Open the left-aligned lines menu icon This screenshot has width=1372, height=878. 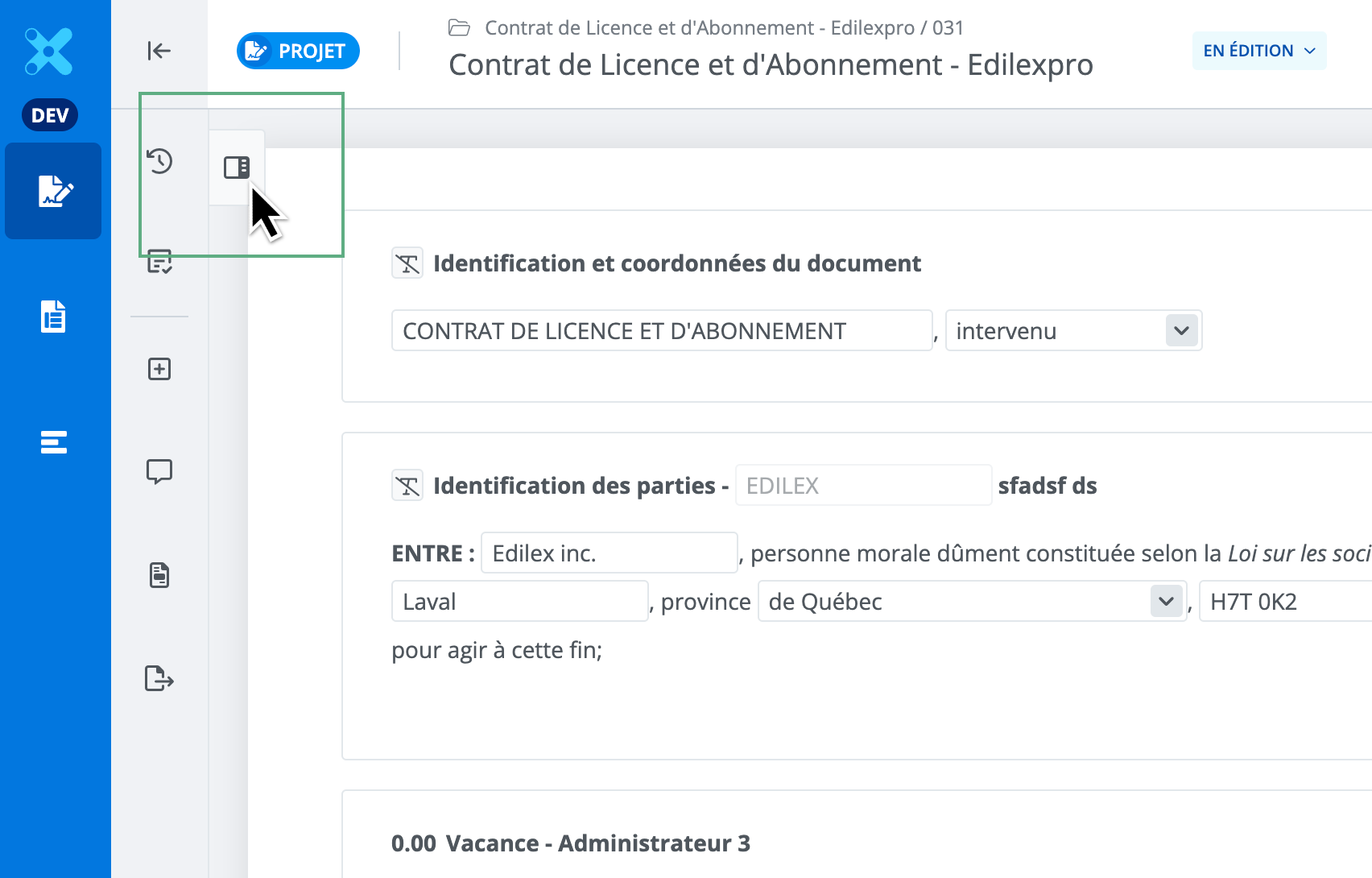click(53, 442)
